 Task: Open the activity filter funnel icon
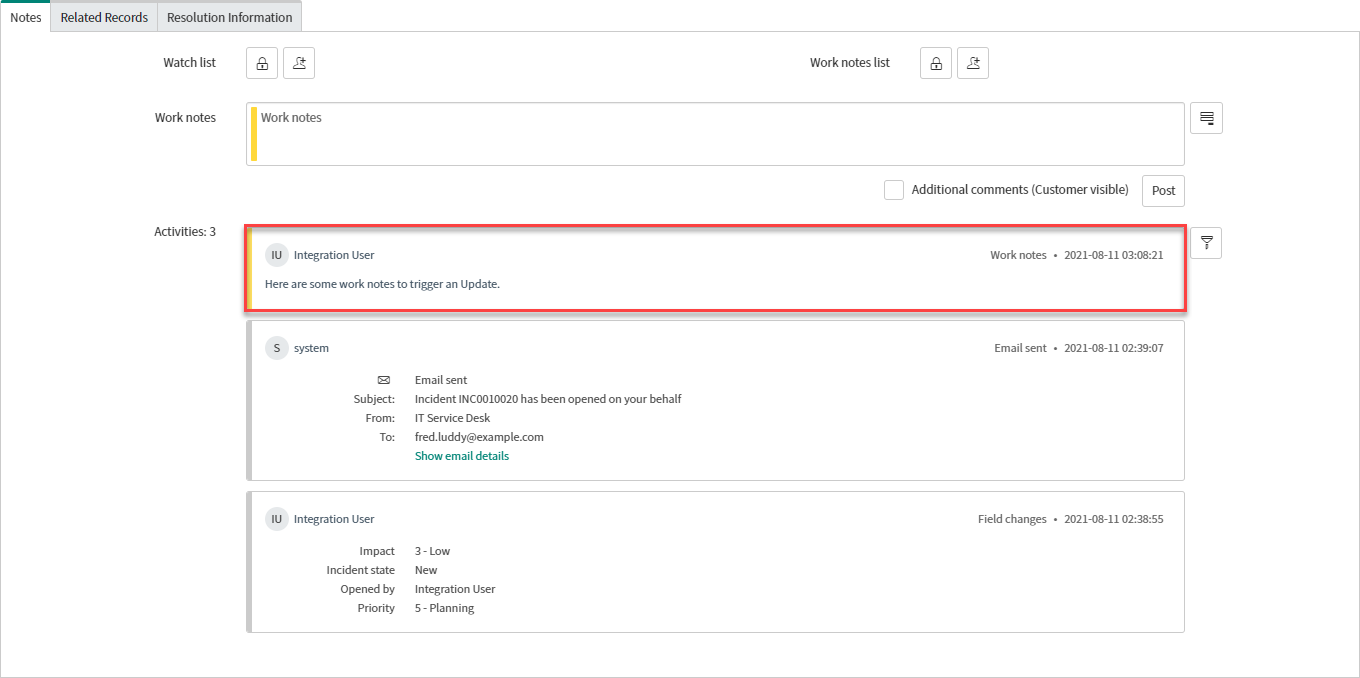[1206, 243]
